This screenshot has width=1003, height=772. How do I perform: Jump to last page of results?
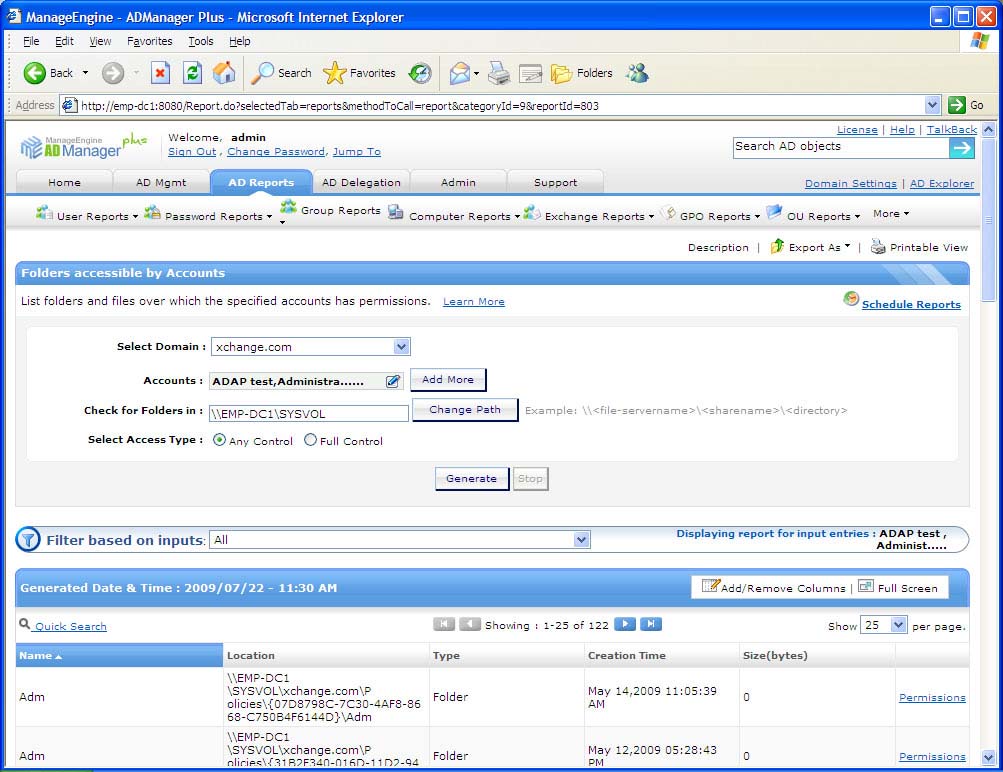[651, 624]
